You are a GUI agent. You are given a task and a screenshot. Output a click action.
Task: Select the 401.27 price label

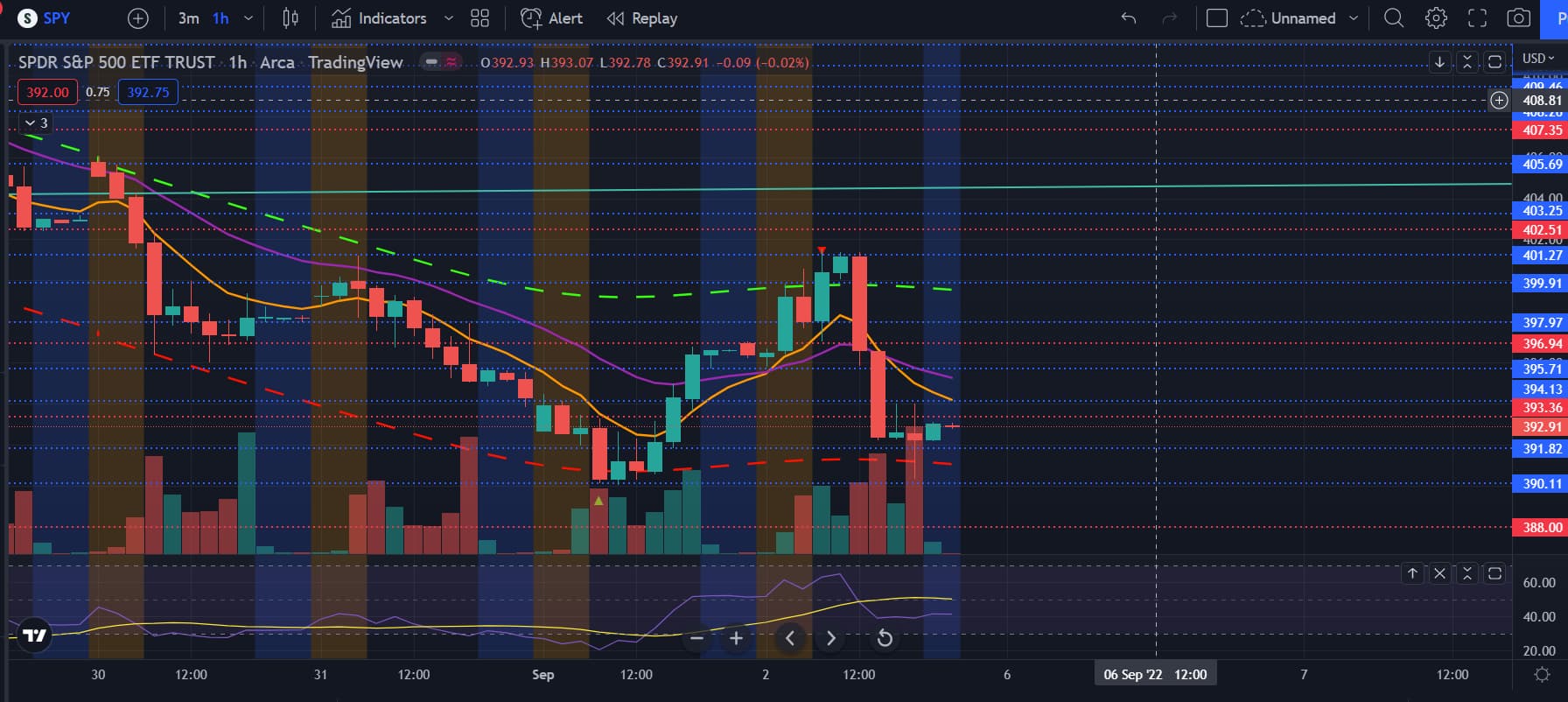coord(1541,256)
